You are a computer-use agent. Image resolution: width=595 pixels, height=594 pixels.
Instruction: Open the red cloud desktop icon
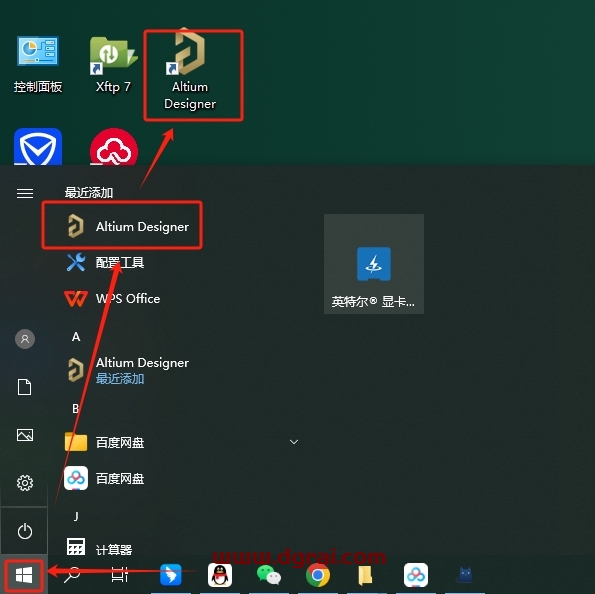pyautogui.click(x=114, y=147)
